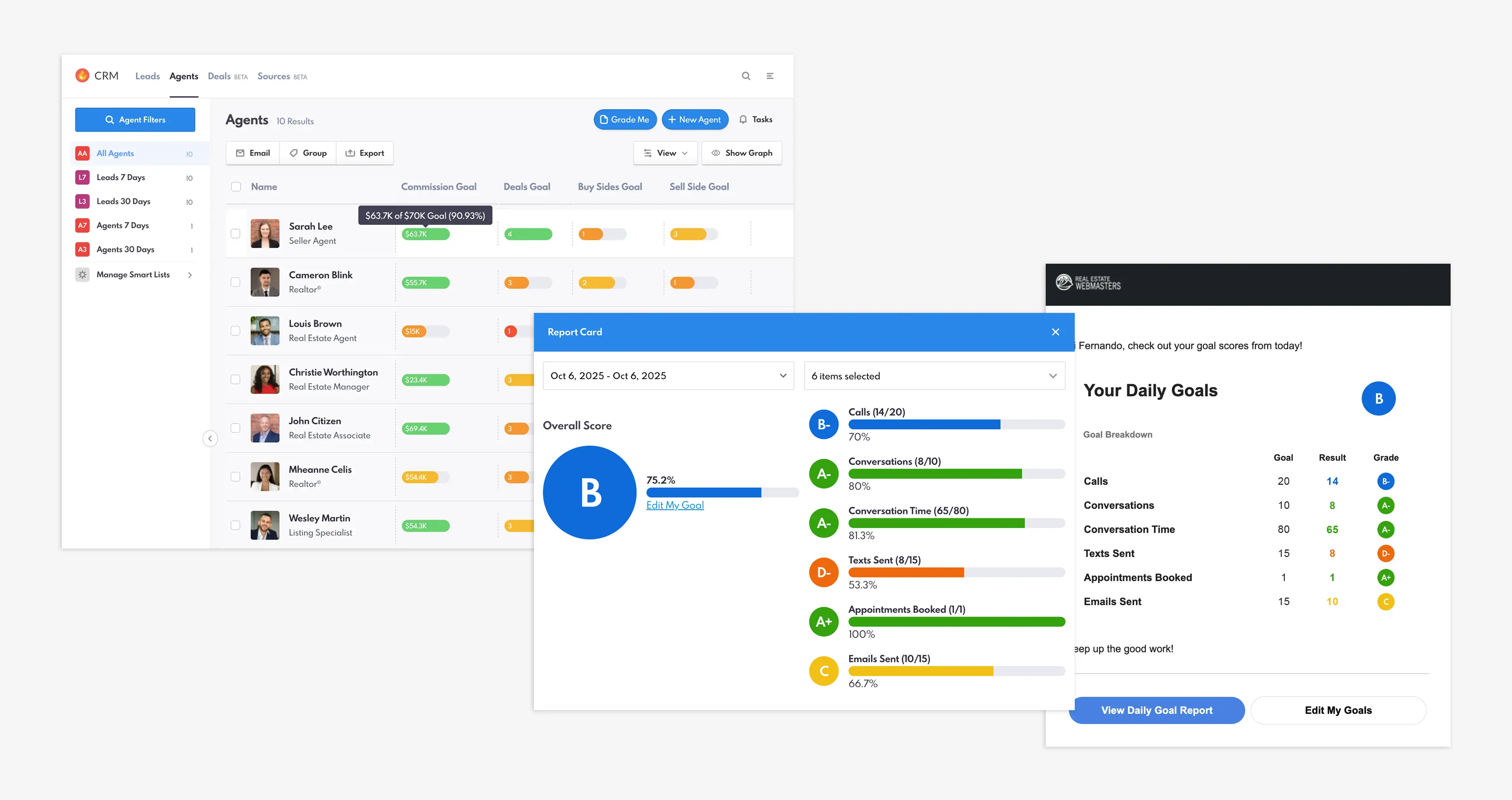
Task: Check the box for Cameron Blink
Action: pos(236,282)
